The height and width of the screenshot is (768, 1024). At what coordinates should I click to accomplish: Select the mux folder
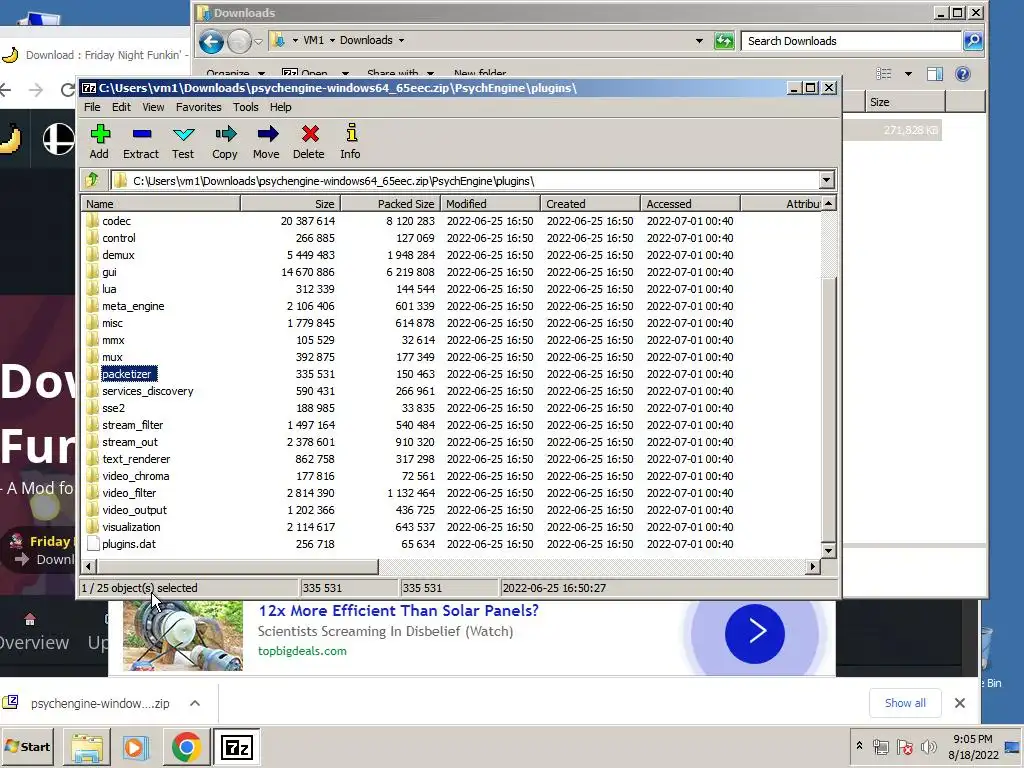tap(112, 357)
